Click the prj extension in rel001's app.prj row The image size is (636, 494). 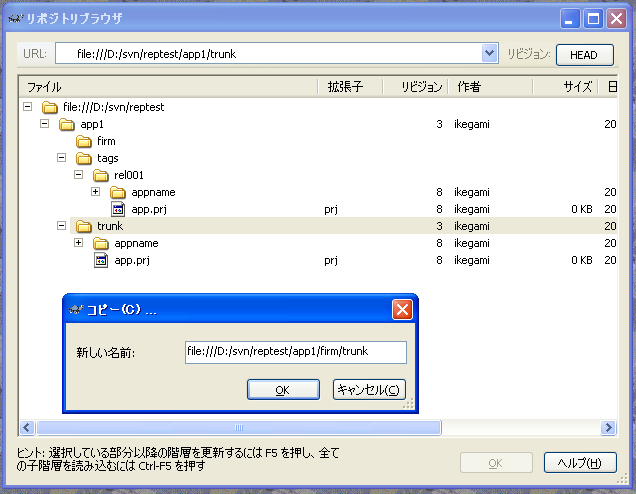tap(331, 210)
